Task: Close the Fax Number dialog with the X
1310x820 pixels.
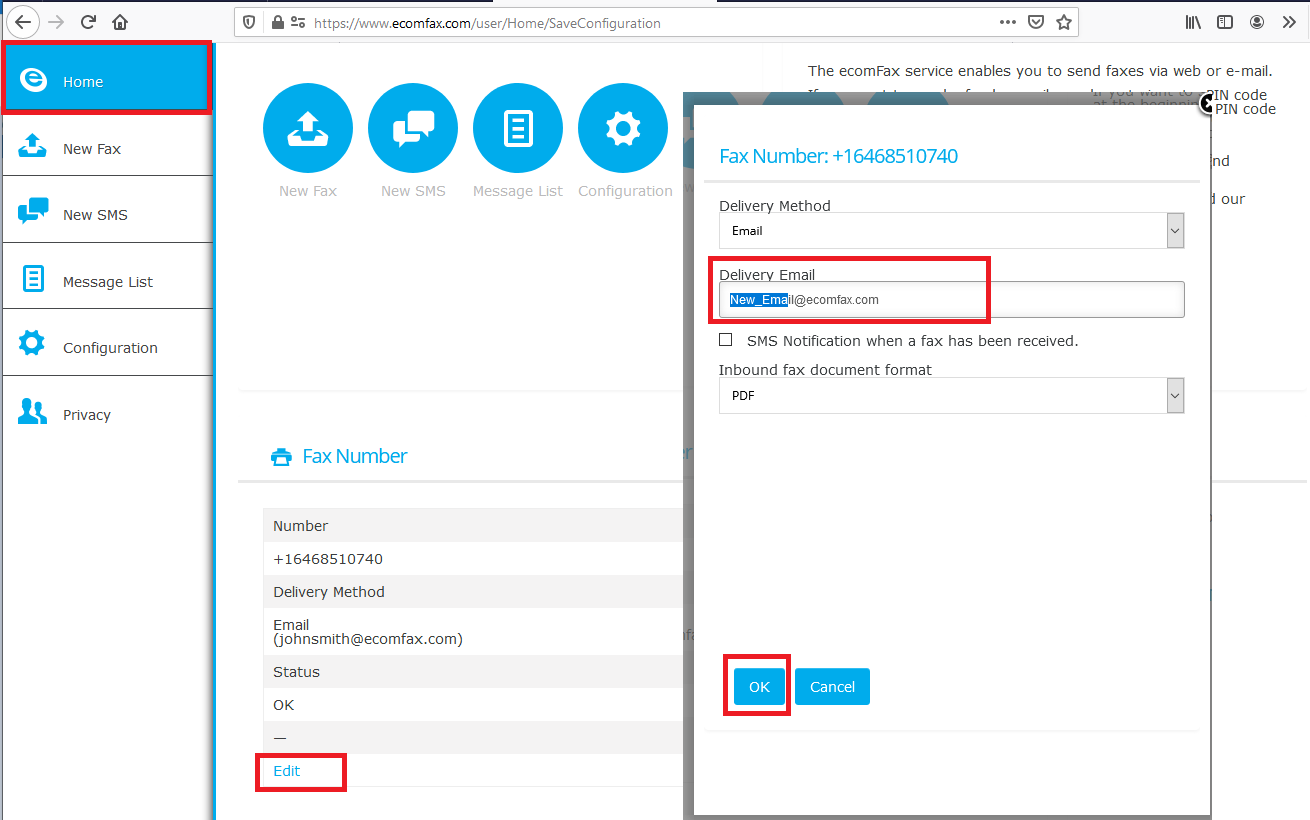Action: point(1207,104)
